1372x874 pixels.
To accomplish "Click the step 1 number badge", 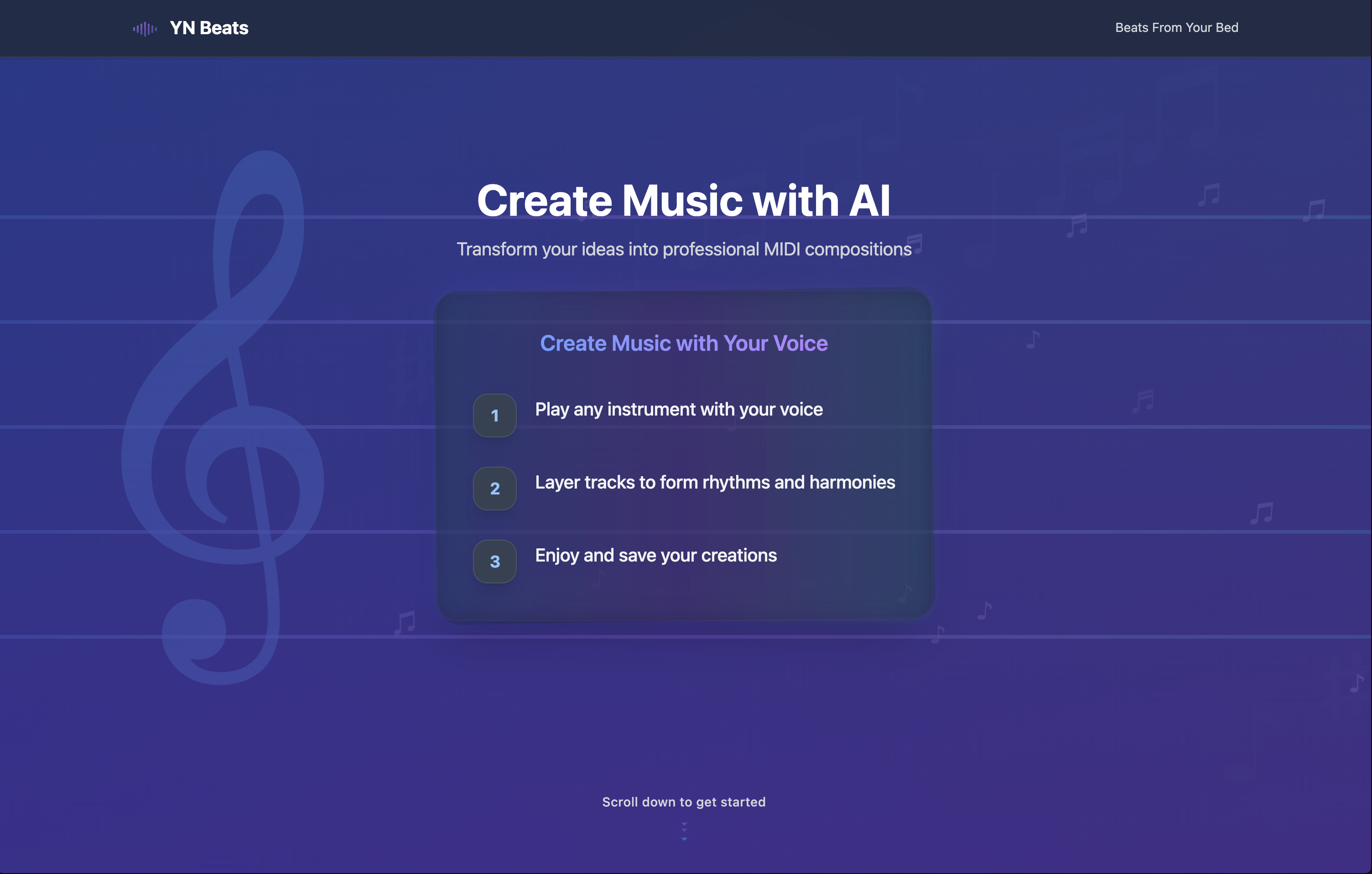I will [x=494, y=416].
